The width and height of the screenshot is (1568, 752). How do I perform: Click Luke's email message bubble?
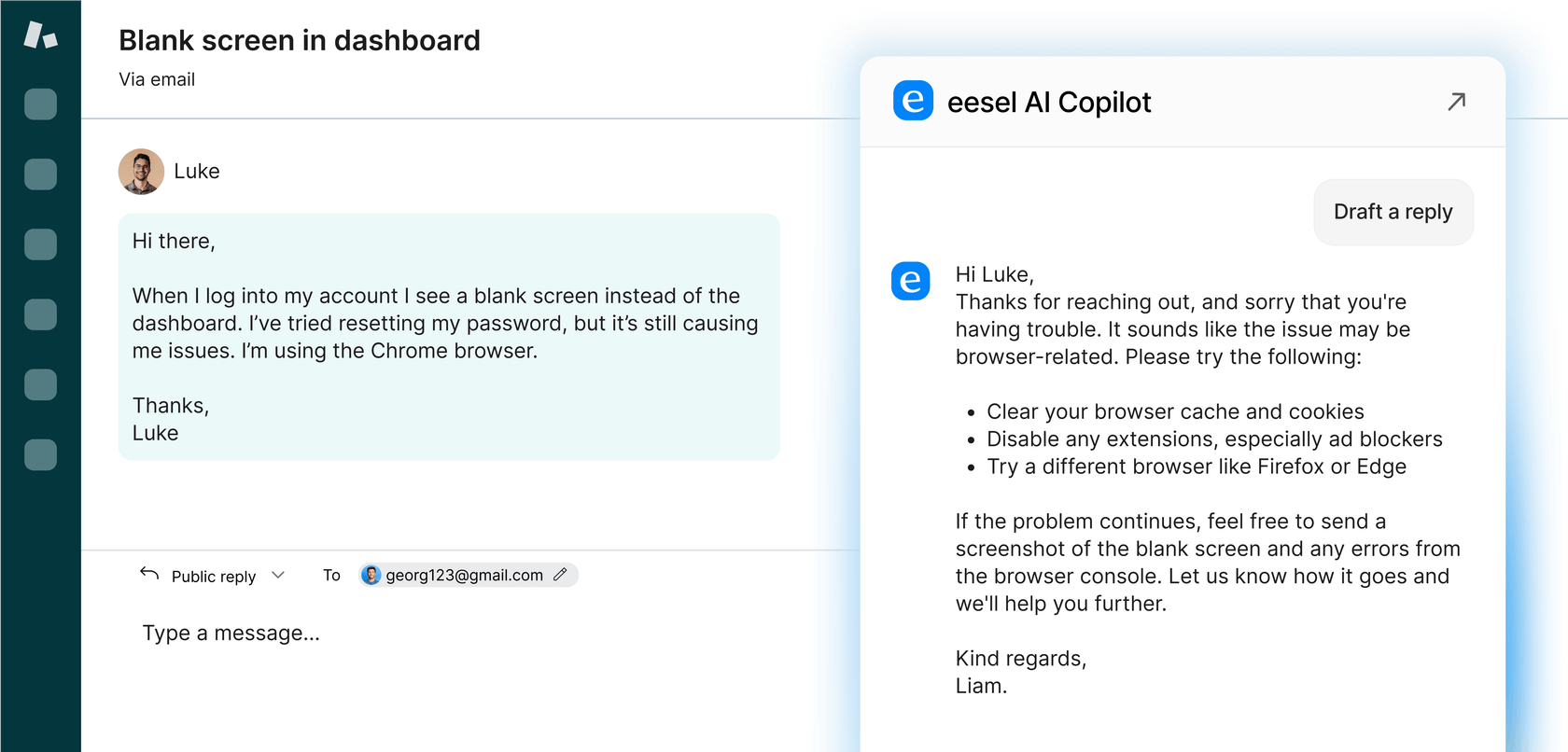[449, 337]
